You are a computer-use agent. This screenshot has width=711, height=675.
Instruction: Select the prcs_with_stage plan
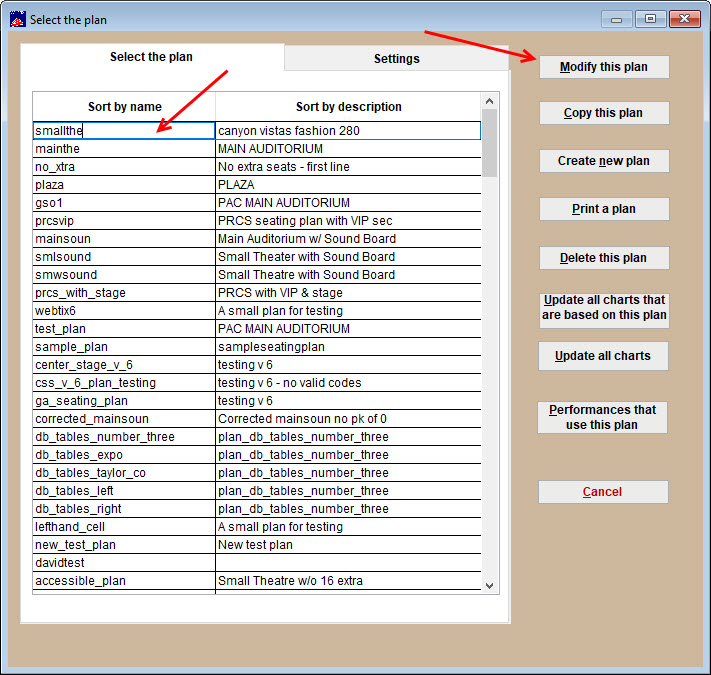pos(124,293)
